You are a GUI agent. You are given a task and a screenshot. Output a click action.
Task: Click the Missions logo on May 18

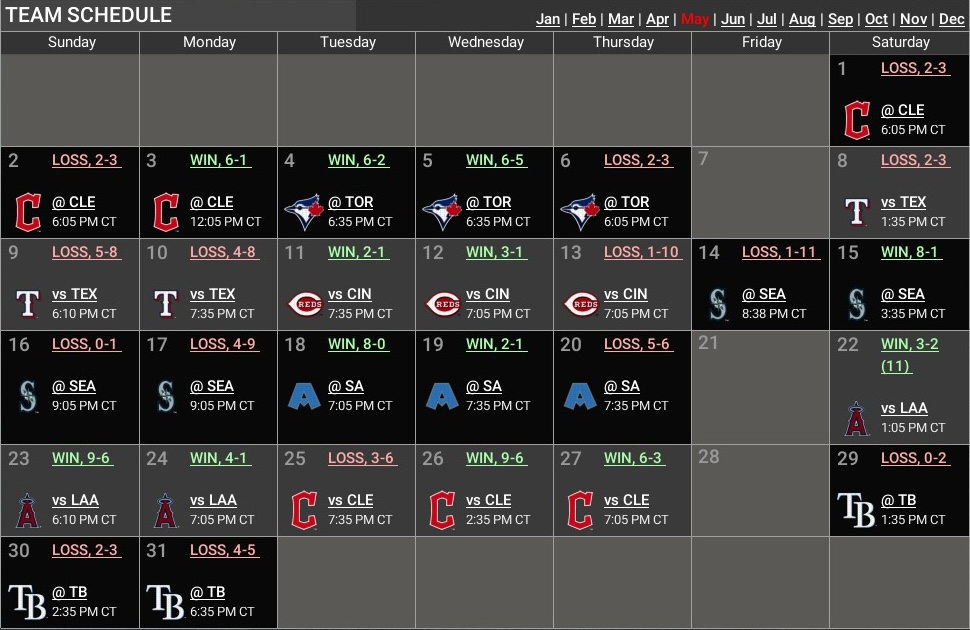tap(303, 396)
